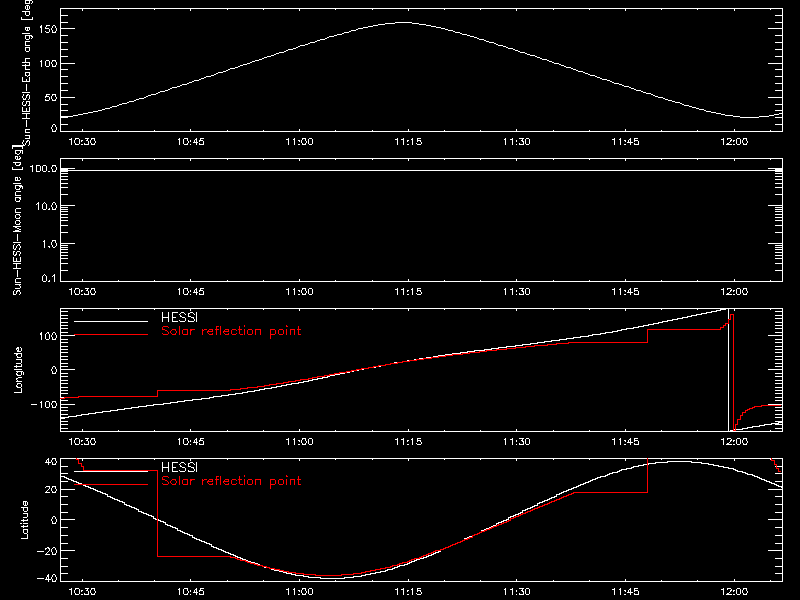Select Solar reflection point legend in Latitude plot

(x=231, y=481)
